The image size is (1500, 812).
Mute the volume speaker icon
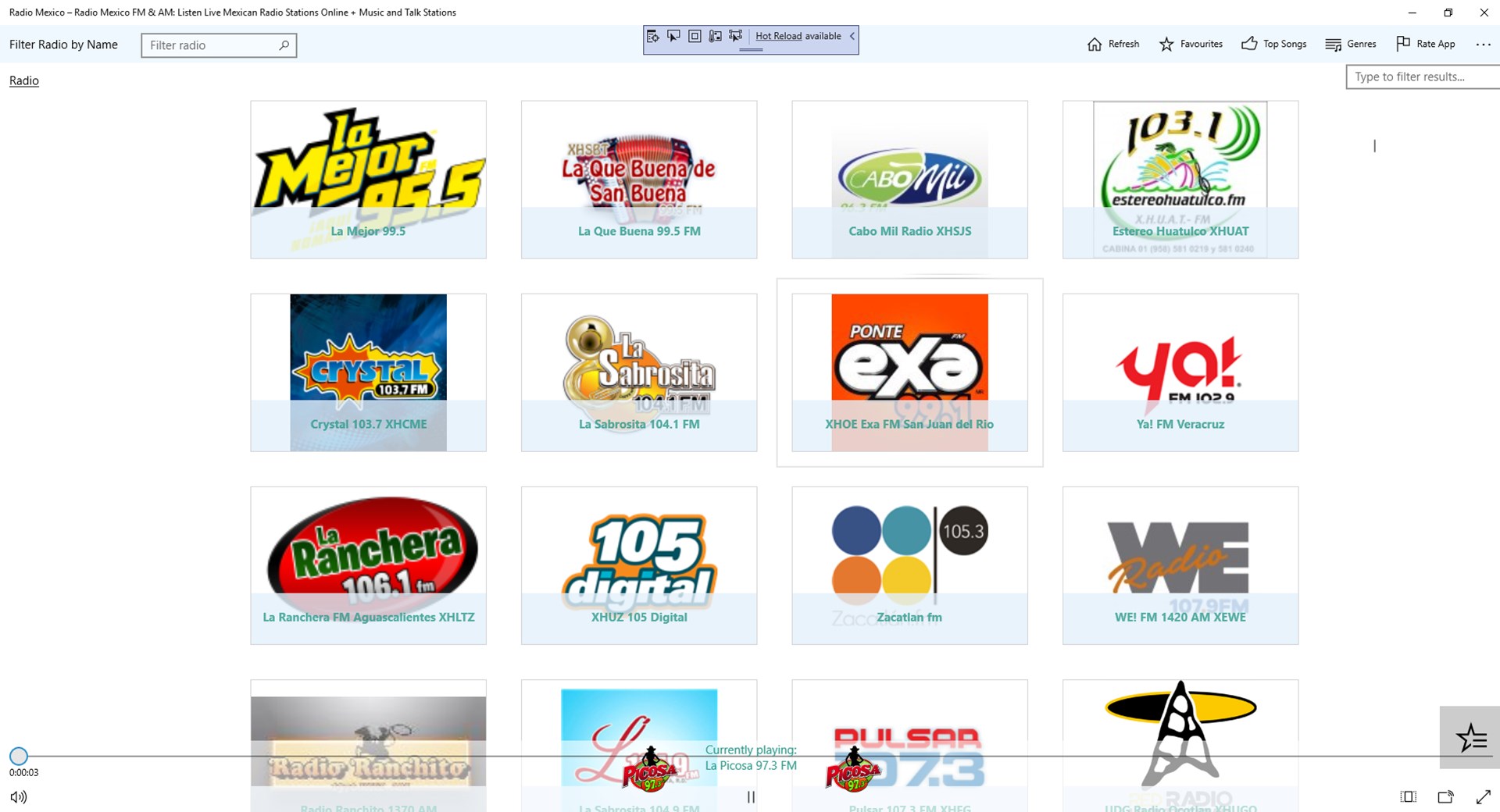[x=19, y=797]
